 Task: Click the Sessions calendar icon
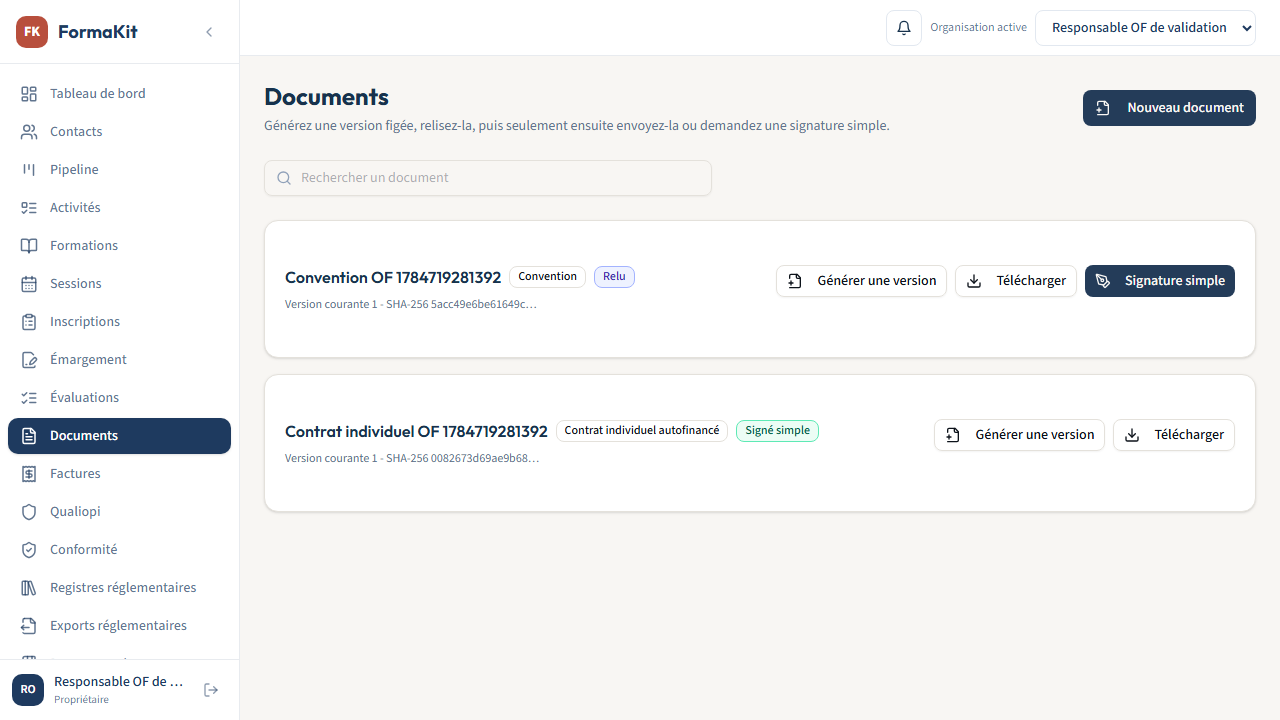click(29, 284)
